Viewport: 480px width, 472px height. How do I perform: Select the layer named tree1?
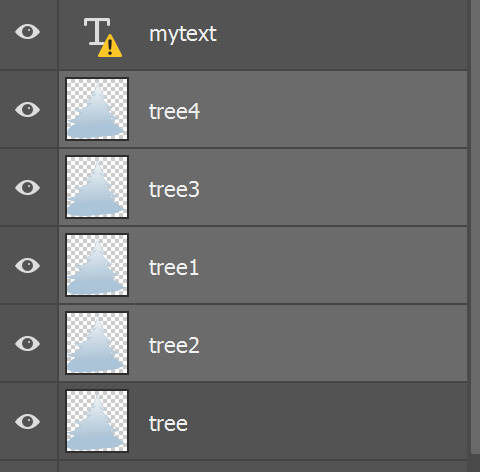tap(174, 267)
